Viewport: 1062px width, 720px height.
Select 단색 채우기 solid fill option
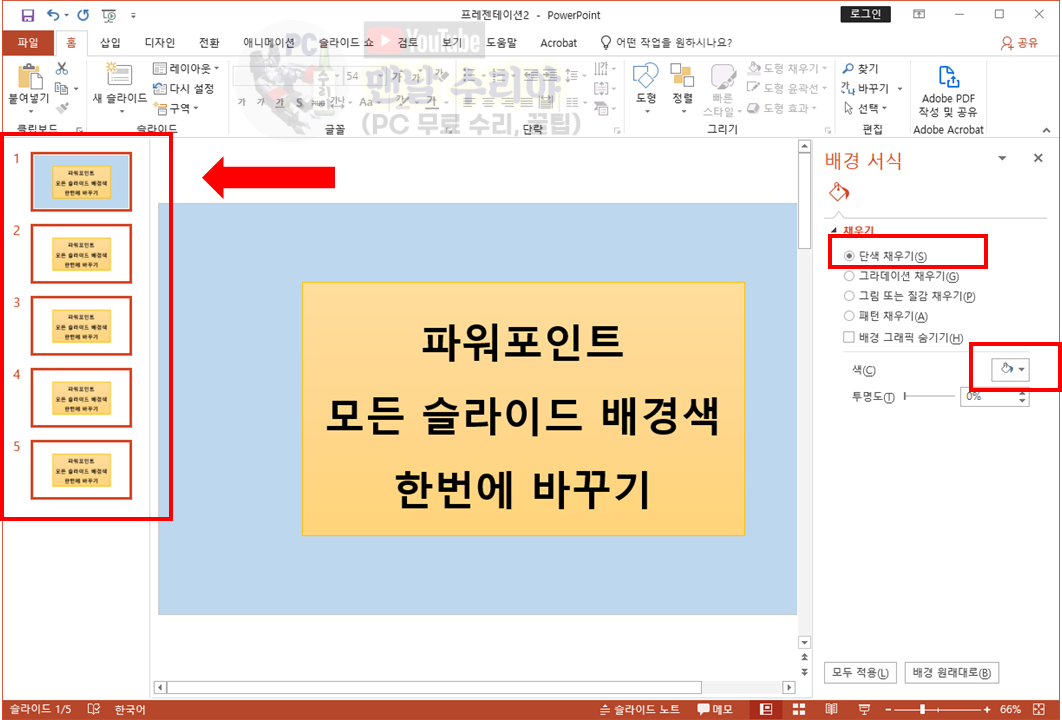point(886,256)
